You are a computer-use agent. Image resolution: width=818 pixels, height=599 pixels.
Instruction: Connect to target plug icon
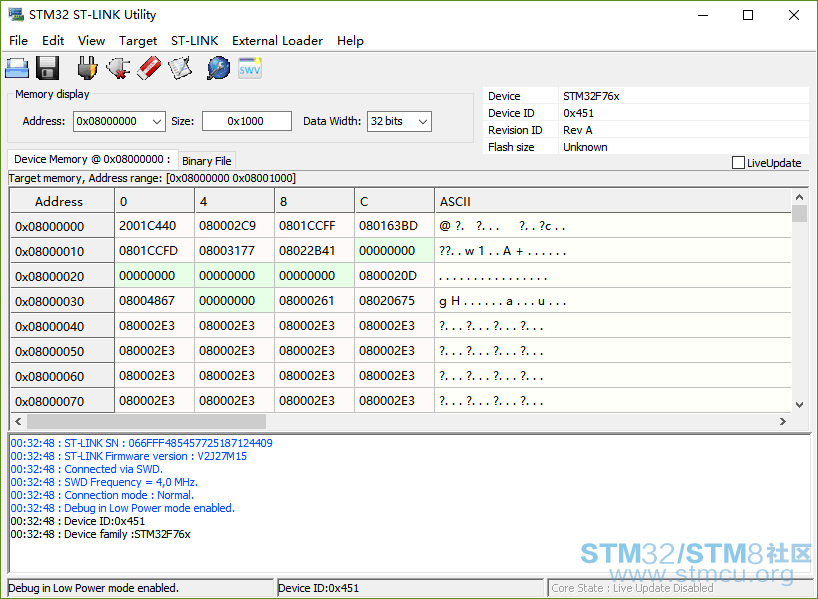click(87, 68)
